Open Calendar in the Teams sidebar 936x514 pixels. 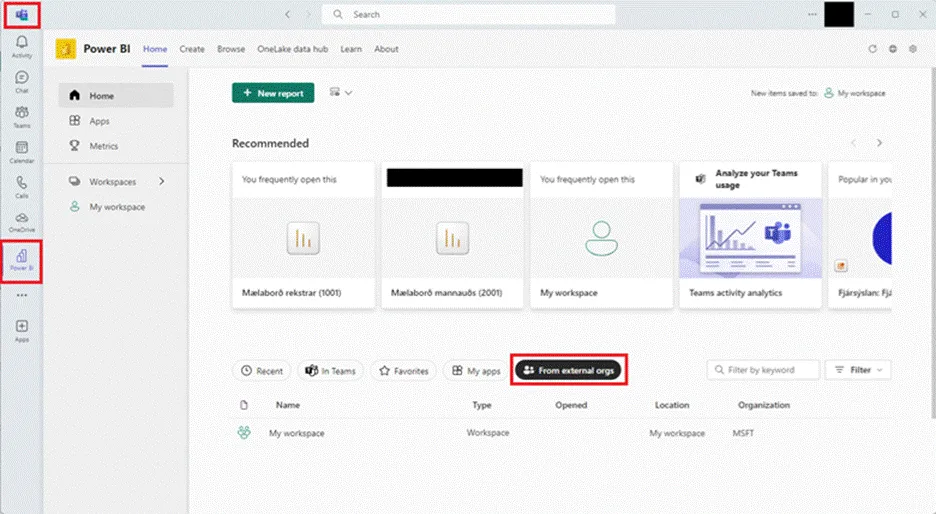coord(21,152)
